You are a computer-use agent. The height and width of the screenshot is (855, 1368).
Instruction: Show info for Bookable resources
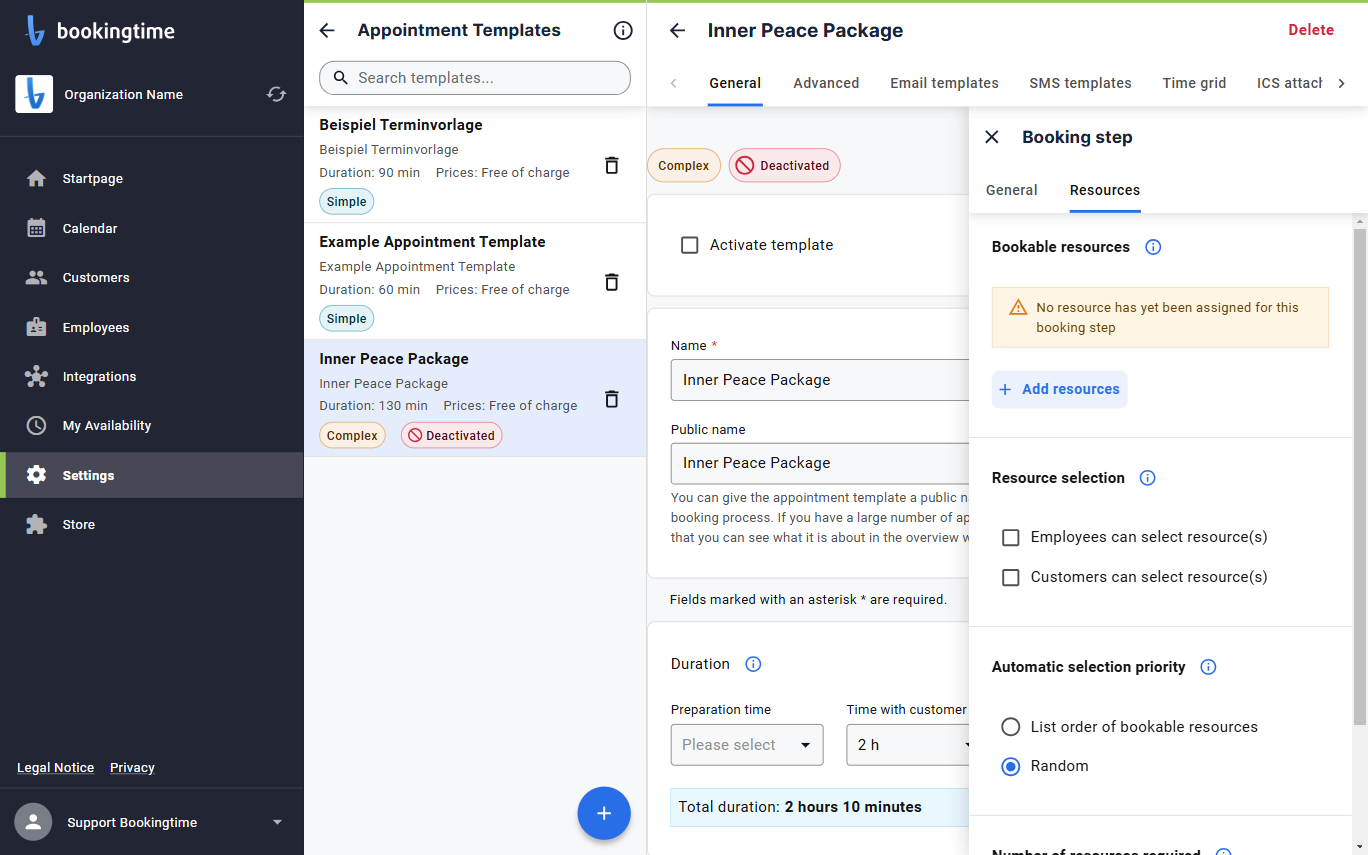[x=1153, y=247]
